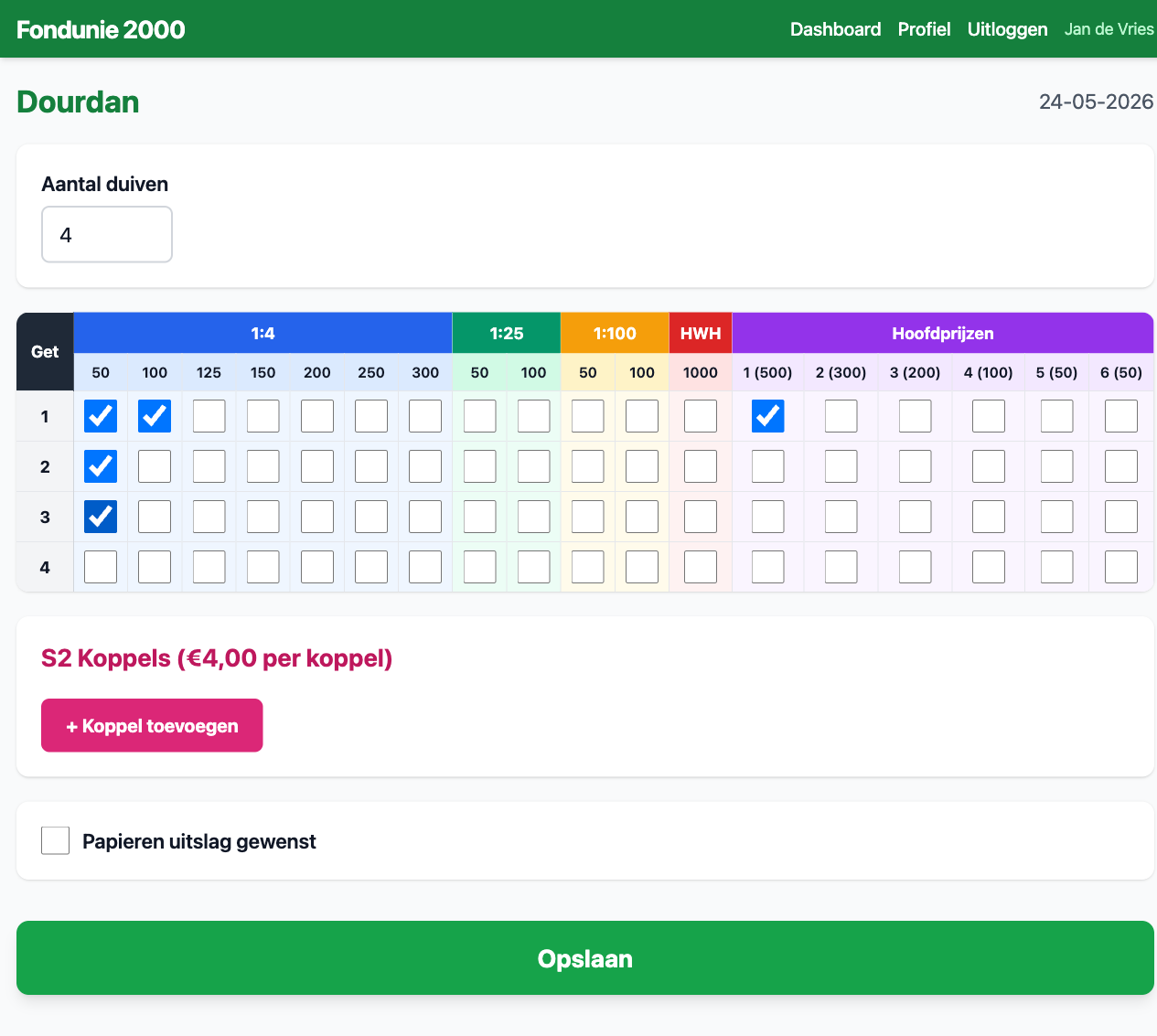
Task: Click the date 24-05-2026
Action: [x=1096, y=101]
